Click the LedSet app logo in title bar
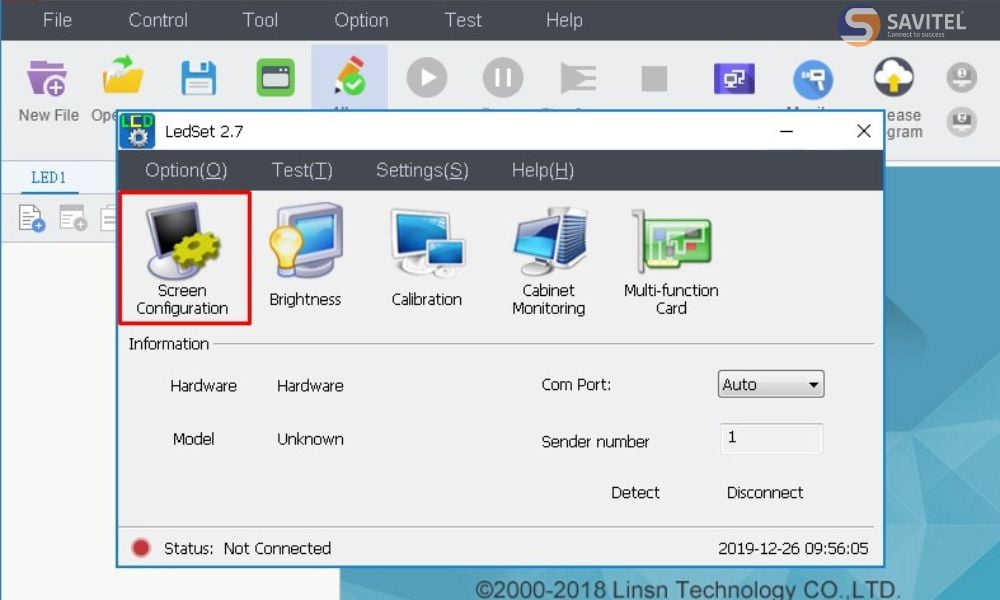The height and width of the screenshot is (600, 1000). 137,131
